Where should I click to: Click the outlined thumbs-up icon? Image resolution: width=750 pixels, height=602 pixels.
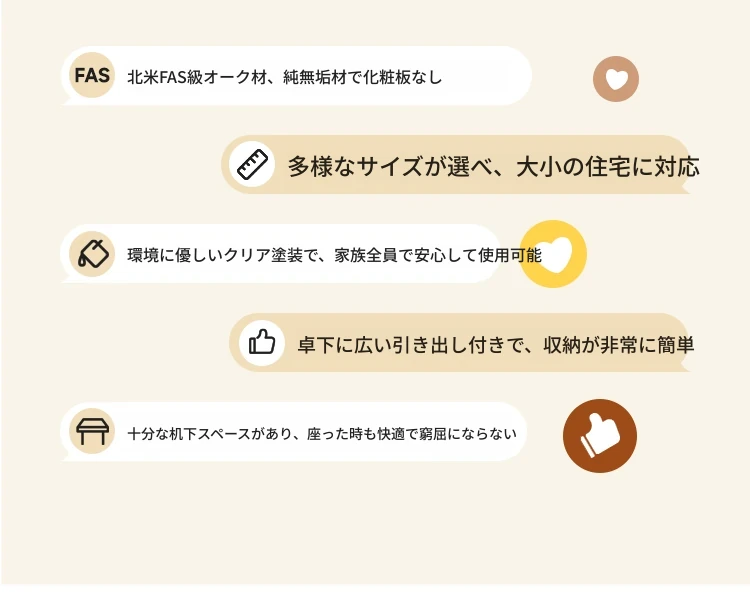[262, 343]
